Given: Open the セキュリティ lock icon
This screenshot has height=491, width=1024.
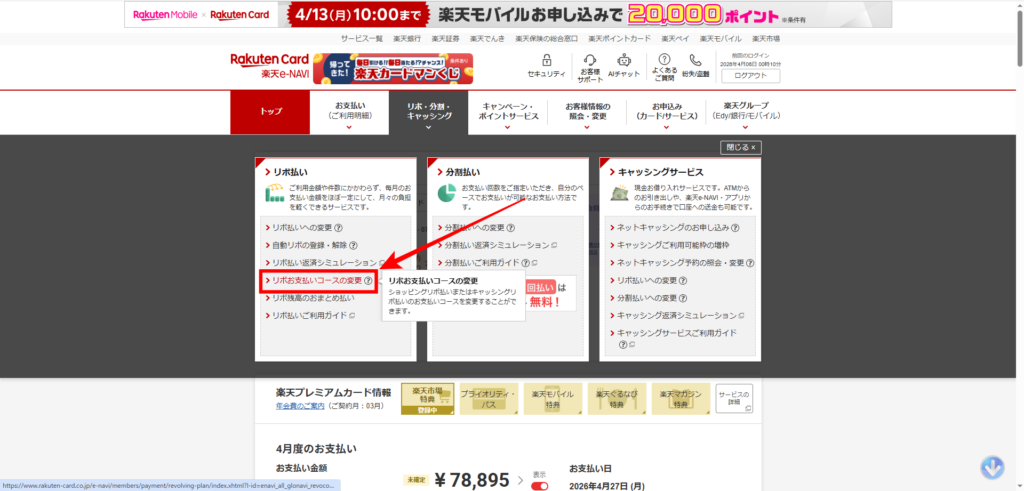Looking at the screenshot, I should pos(546,62).
